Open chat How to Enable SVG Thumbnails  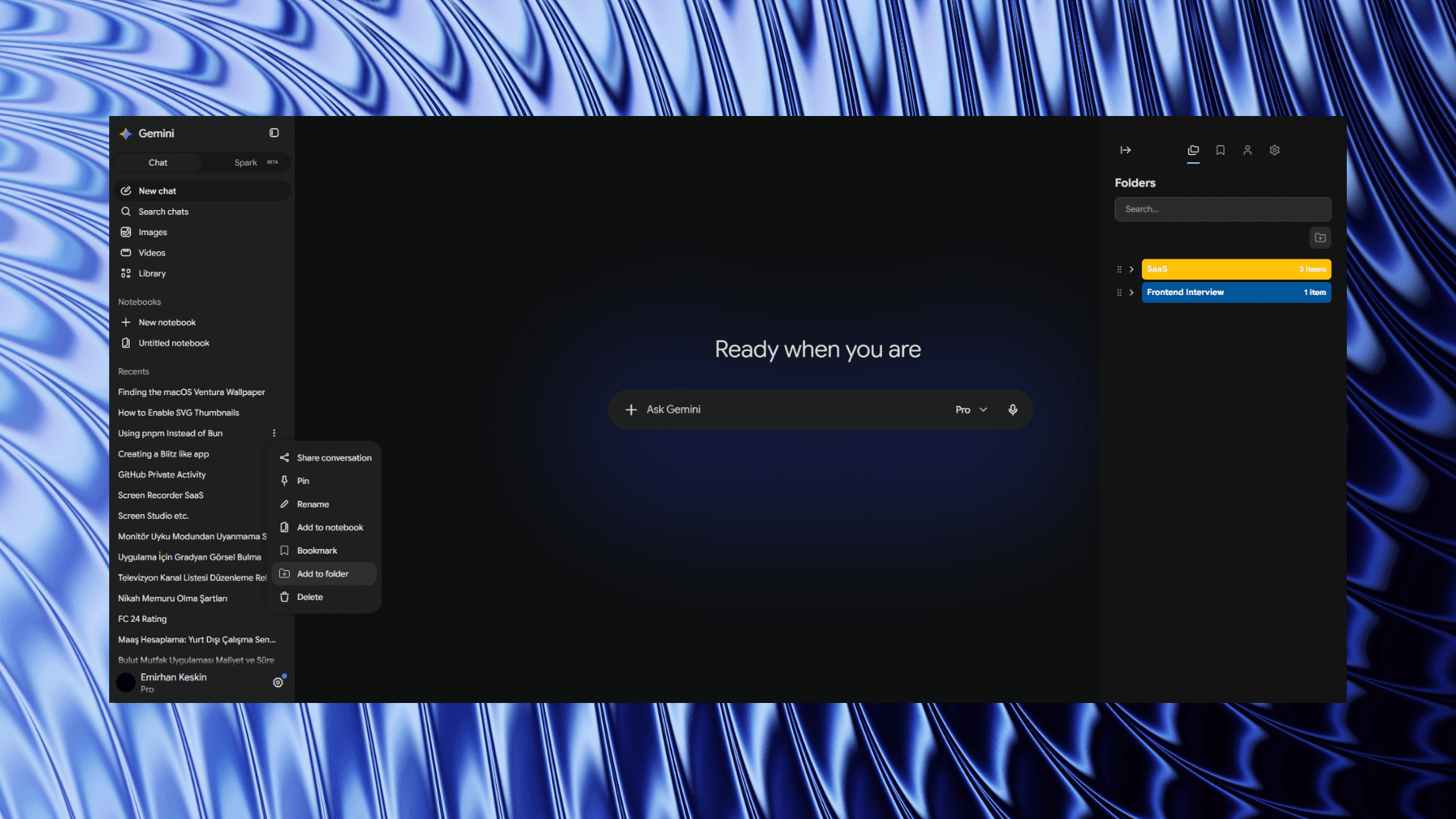tap(178, 413)
